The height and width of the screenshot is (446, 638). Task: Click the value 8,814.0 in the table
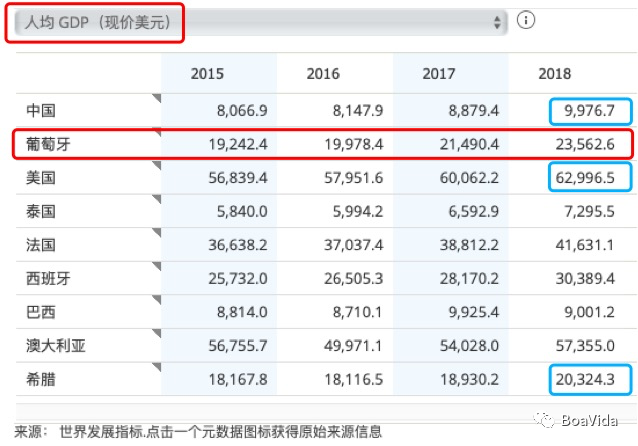(242, 312)
